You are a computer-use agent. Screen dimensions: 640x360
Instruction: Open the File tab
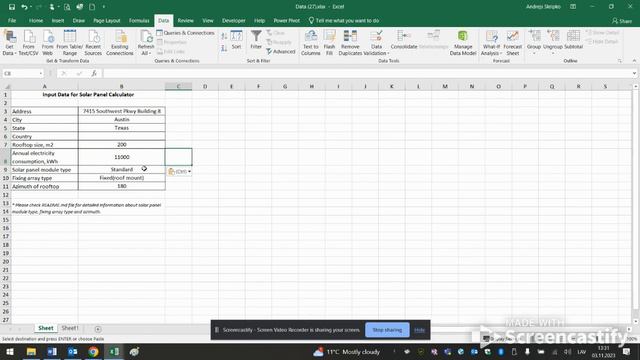coord(12,20)
